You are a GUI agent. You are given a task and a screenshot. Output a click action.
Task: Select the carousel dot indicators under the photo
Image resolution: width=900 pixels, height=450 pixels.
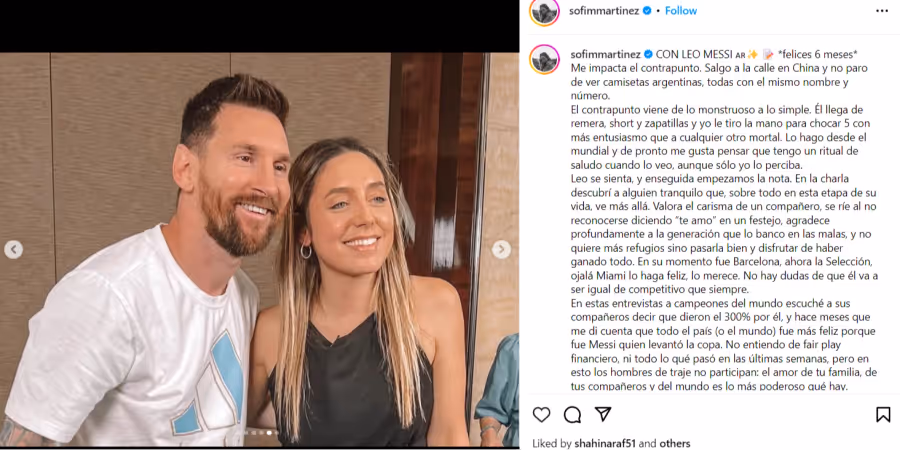tap(260, 433)
